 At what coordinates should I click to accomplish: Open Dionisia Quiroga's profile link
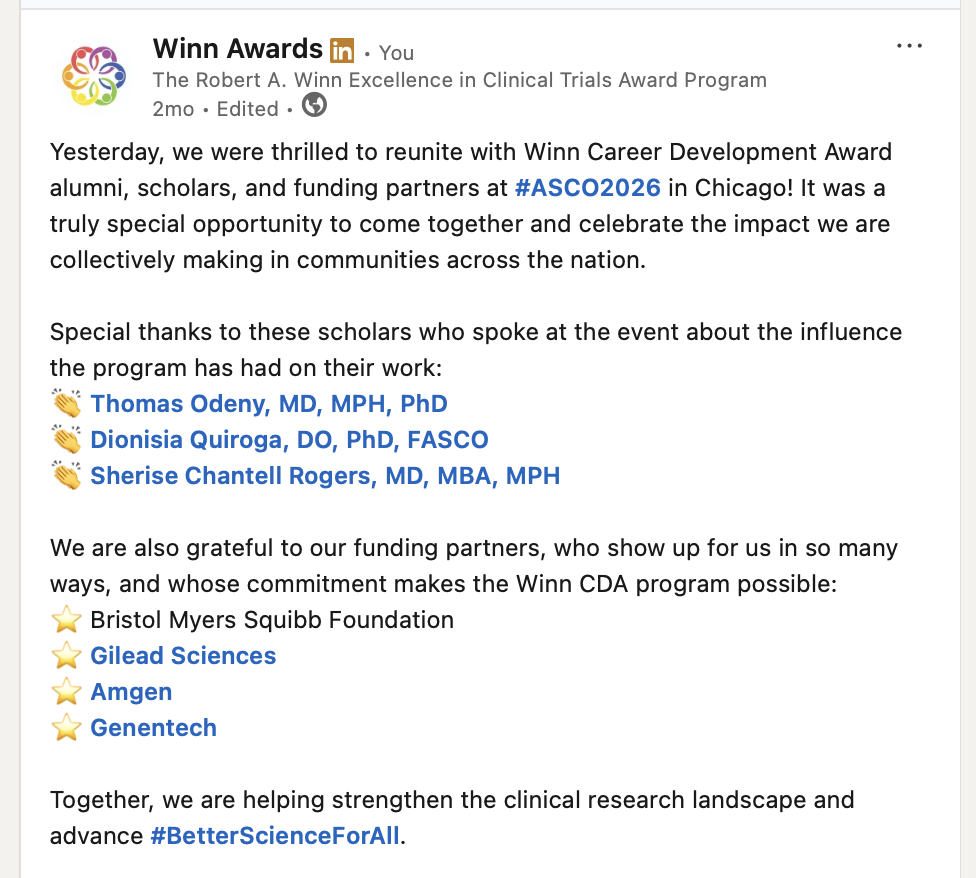pyautogui.click(x=289, y=439)
